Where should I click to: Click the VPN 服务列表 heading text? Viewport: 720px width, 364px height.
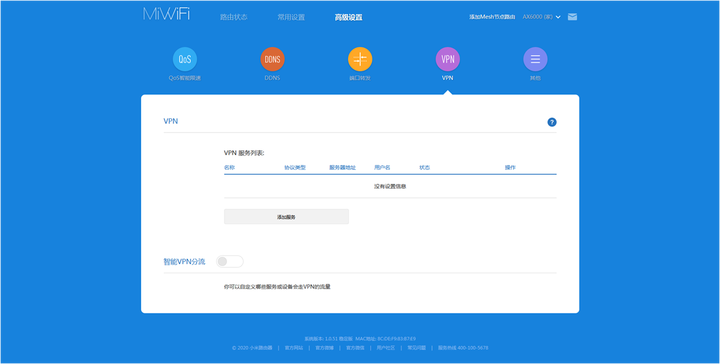point(244,153)
